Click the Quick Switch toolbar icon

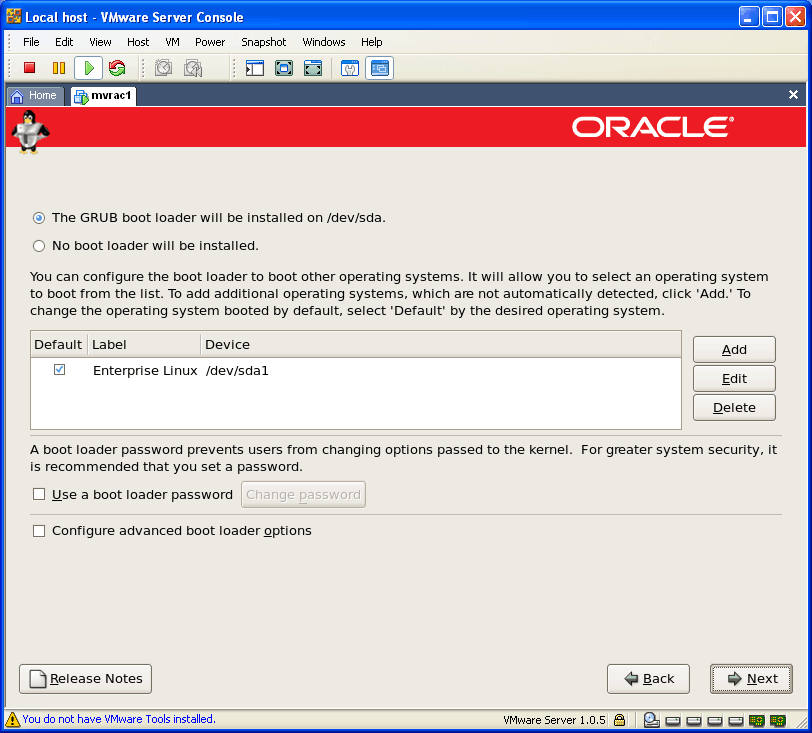[x=313, y=68]
